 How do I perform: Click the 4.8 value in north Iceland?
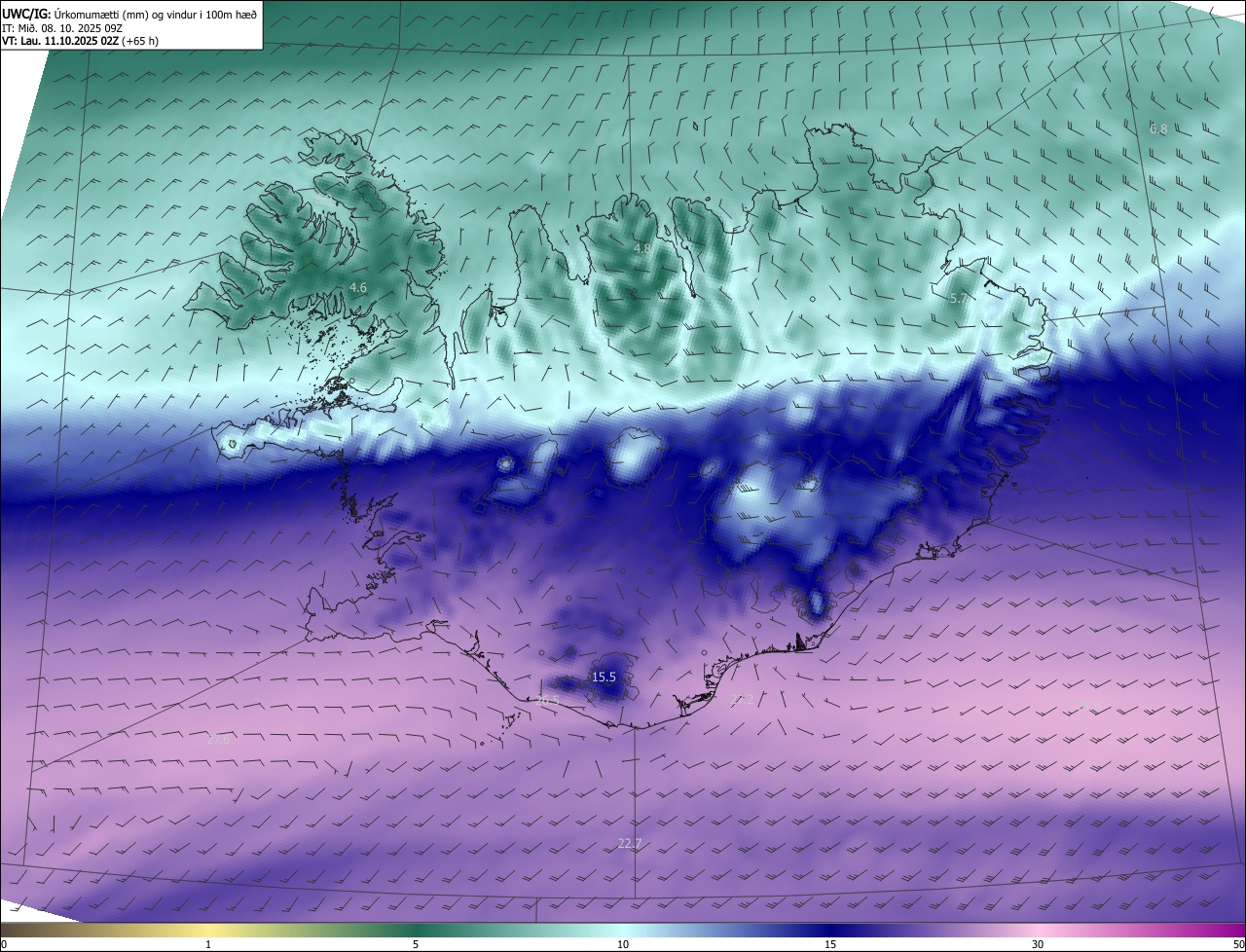click(x=642, y=249)
